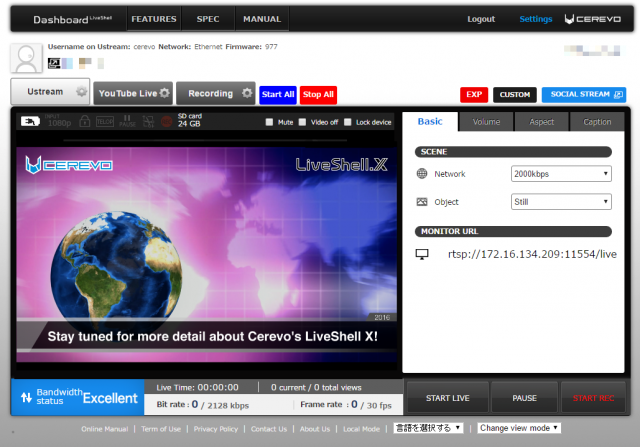The width and height of the screenshot is (640, 447).
Task: Click the TELOP indicator icon
Action: click(105, 121)
